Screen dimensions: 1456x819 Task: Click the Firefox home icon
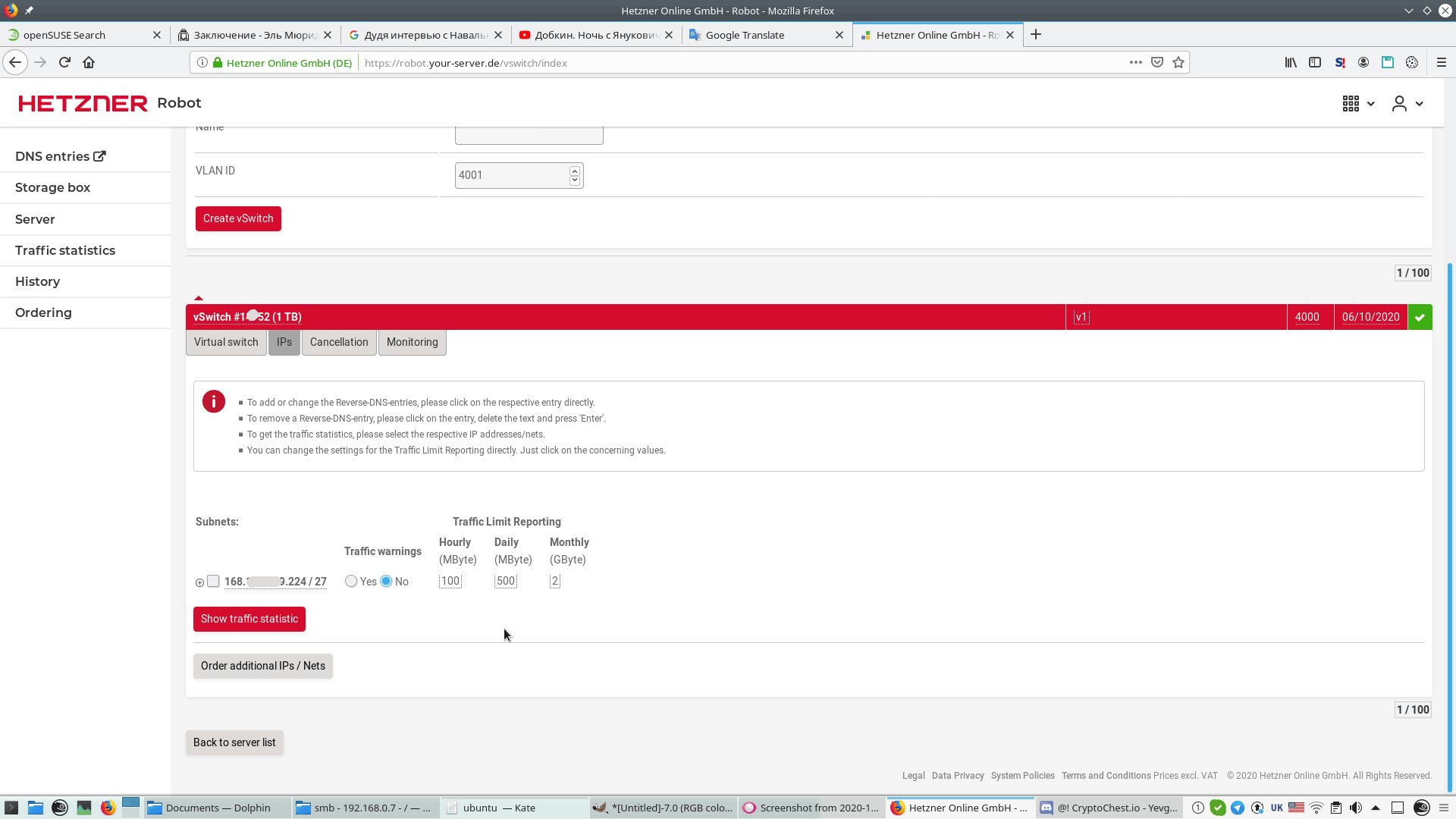point(89,63)
